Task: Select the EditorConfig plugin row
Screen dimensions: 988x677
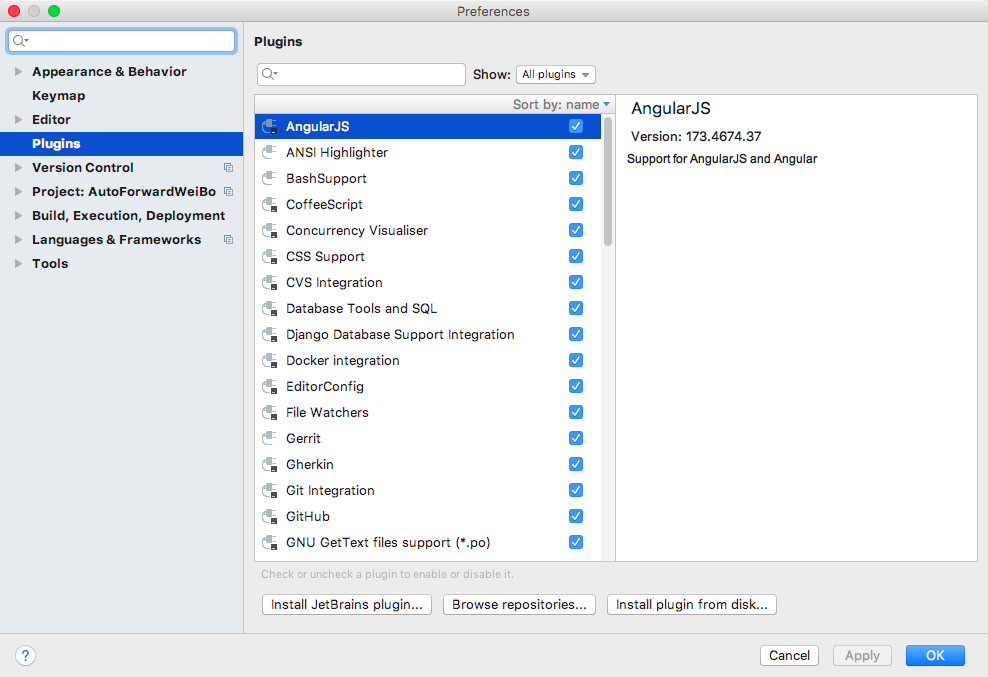Action: pos(428,386)
